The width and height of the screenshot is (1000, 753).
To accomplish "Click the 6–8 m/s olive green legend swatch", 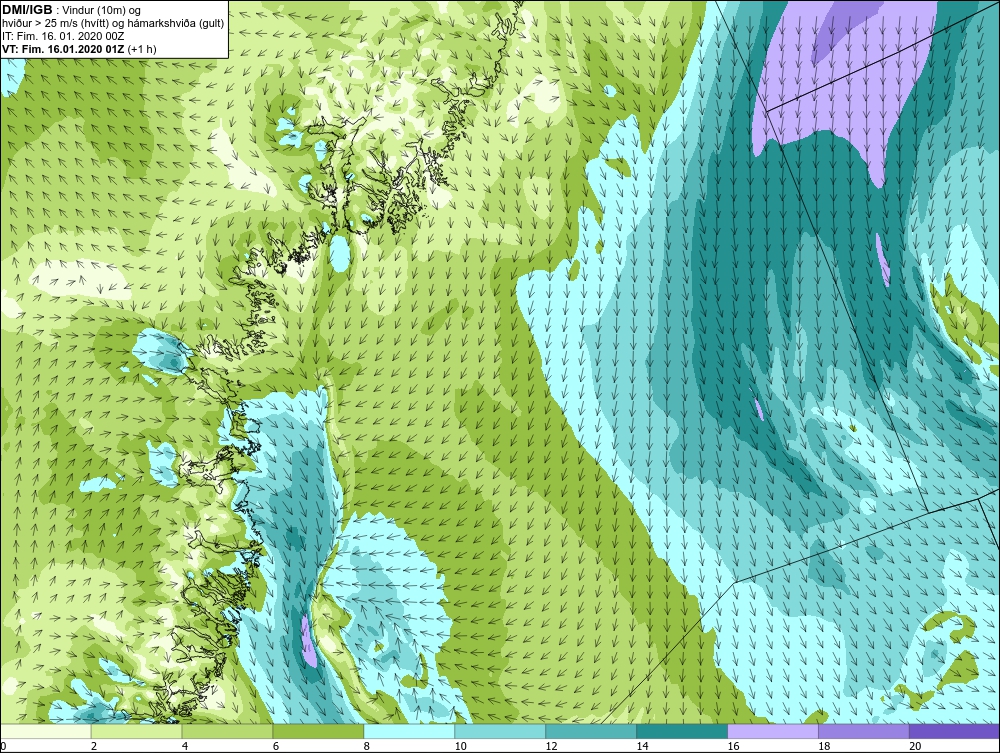I will tap(318, 731).
